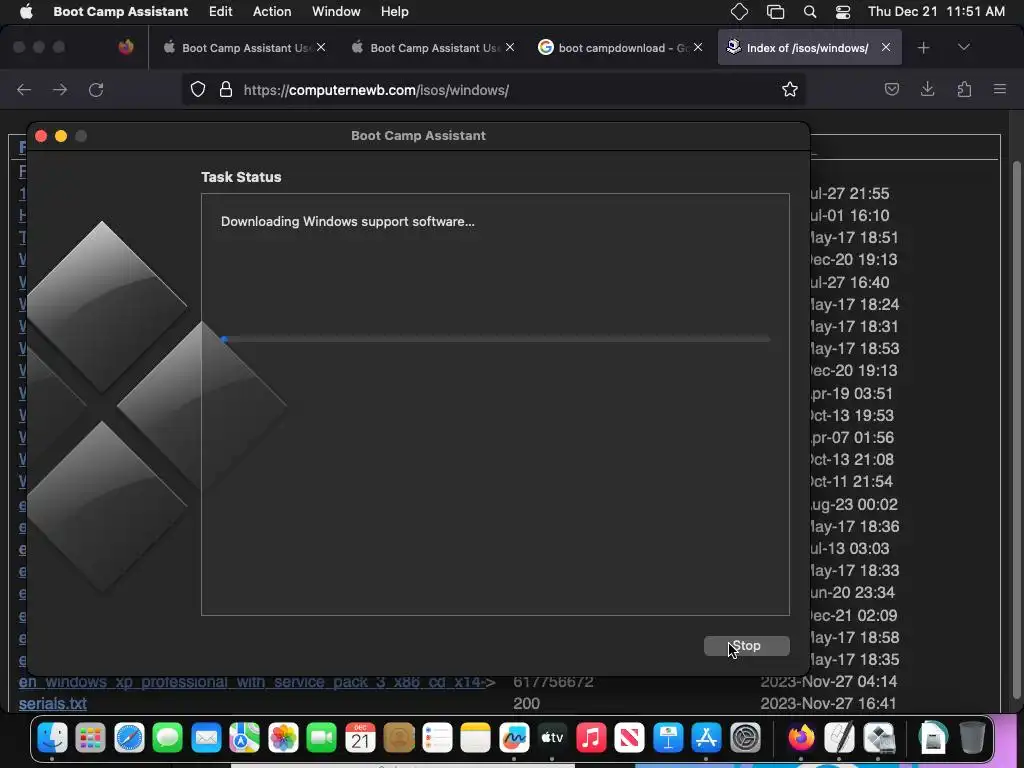Click the download progress bar

point(496,339)
